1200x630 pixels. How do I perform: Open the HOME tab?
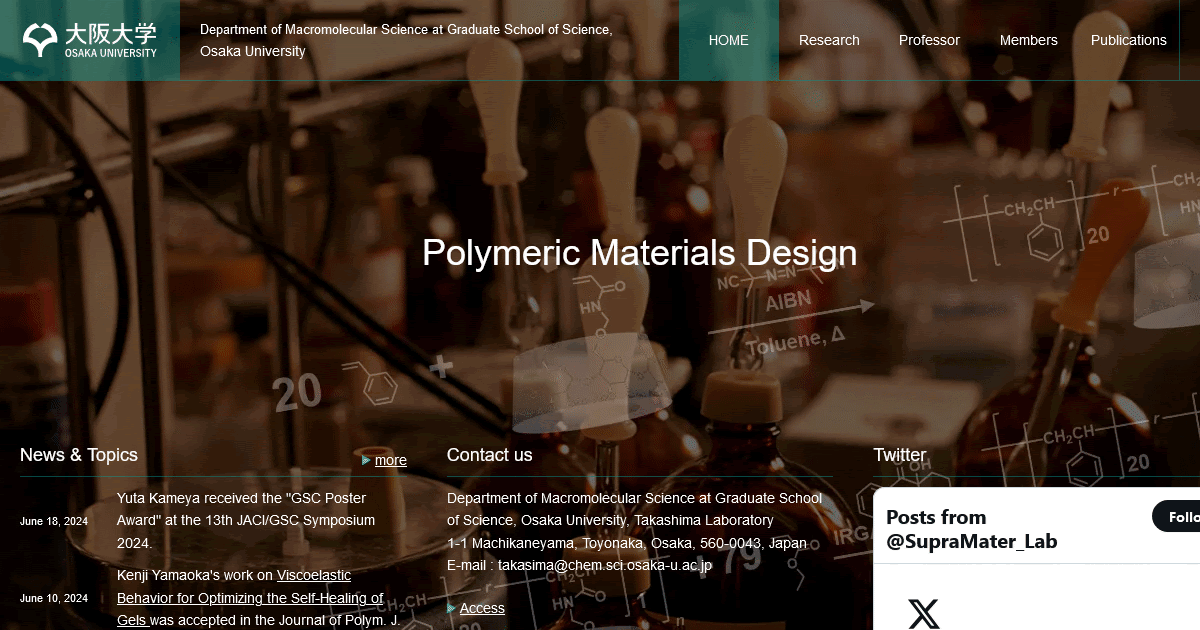coord(728,40)
